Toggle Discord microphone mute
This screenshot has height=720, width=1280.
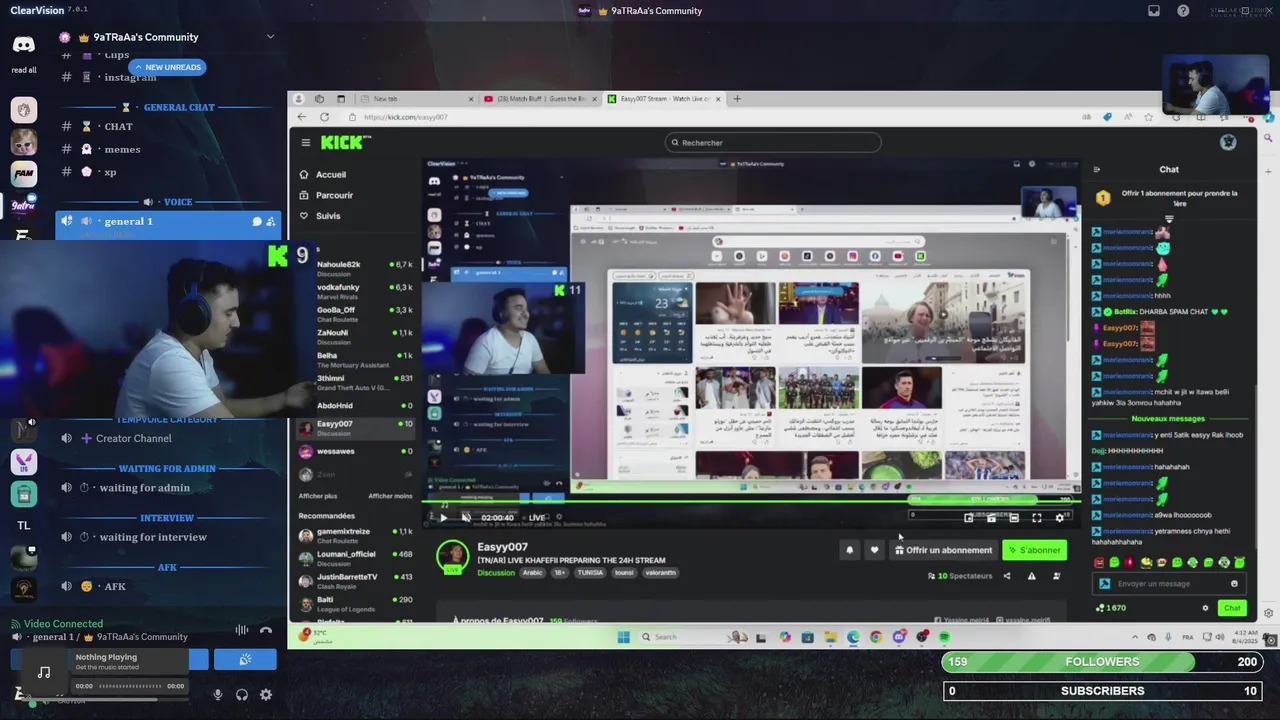point(218,694)
